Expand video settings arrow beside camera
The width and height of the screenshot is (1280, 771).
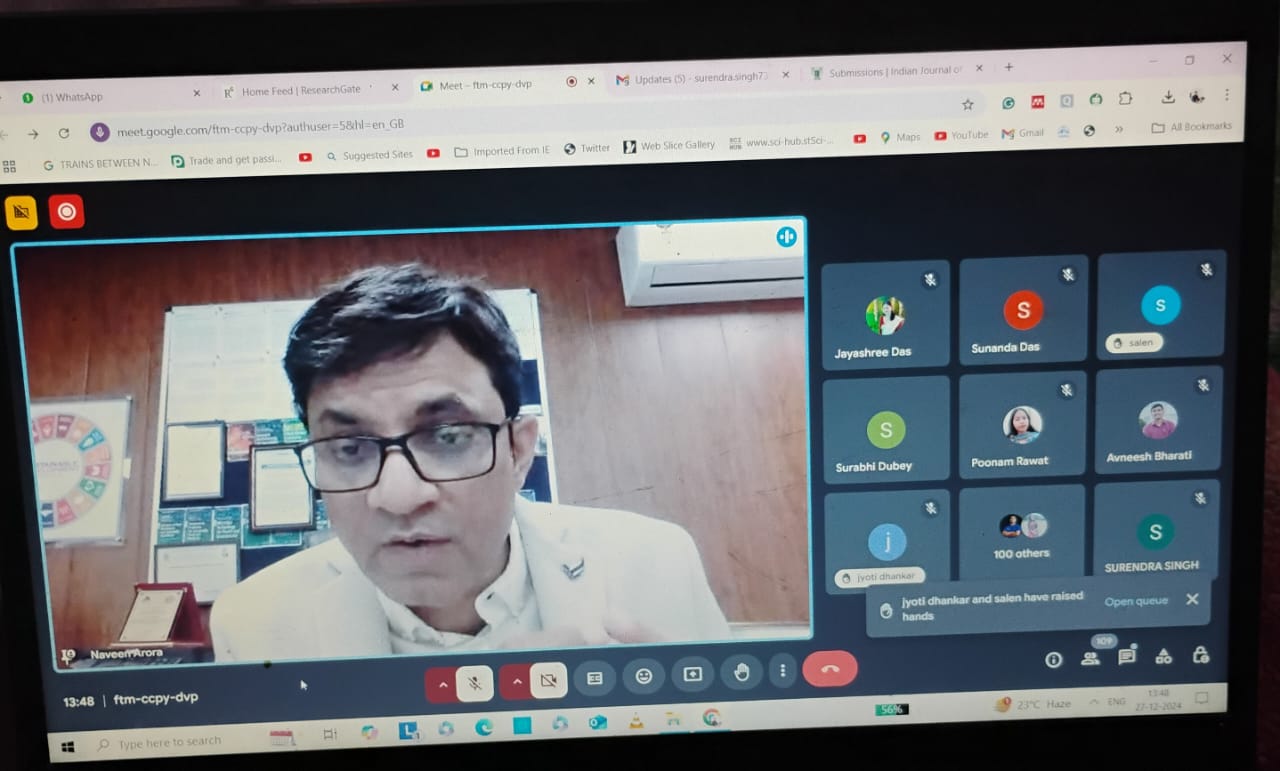coord(515,682)
